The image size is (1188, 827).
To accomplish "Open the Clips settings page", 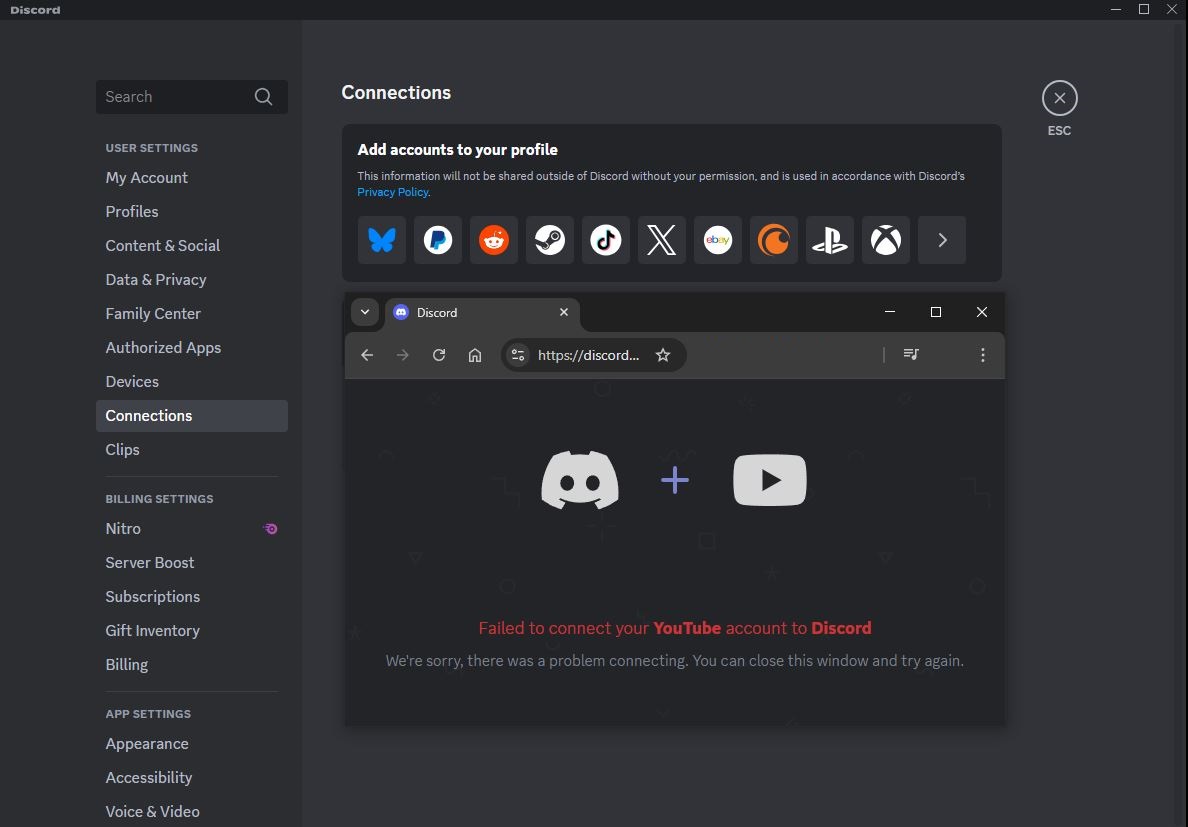I will click(192, 450).
